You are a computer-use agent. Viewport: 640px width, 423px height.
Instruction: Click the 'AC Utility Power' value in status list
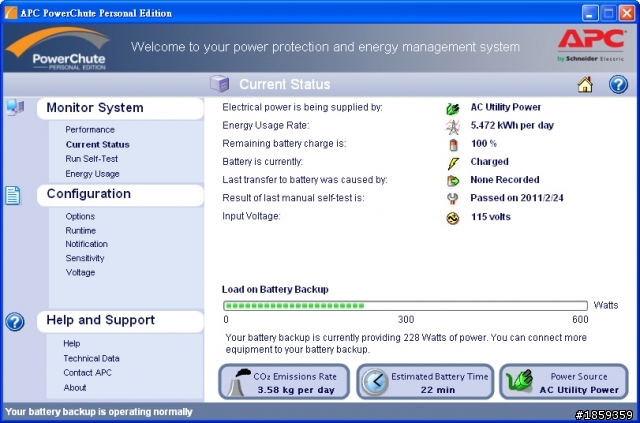pyautogui.click(x=505, y=107)
